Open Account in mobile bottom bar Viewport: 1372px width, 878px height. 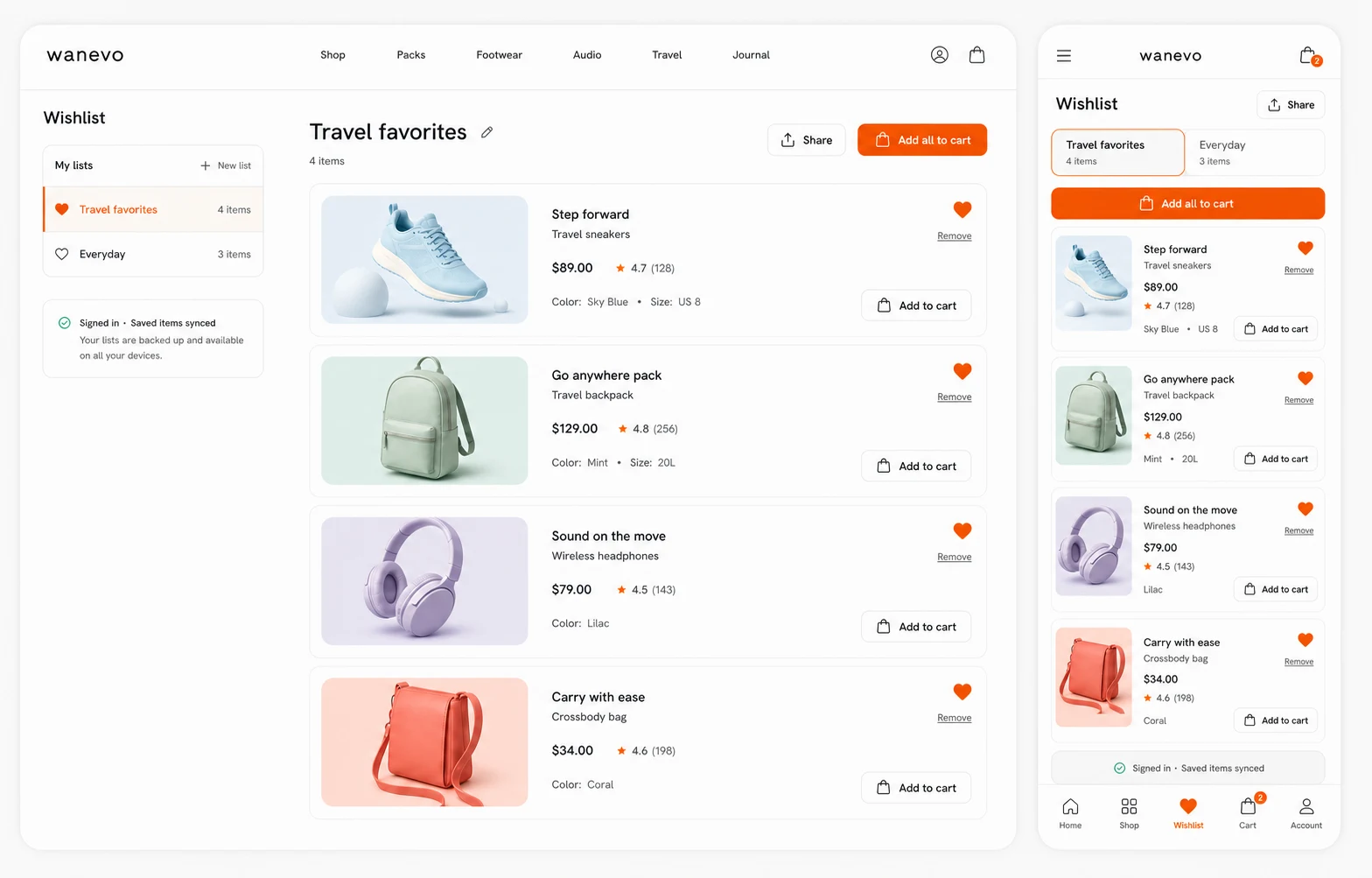[x=1306, y=813]
